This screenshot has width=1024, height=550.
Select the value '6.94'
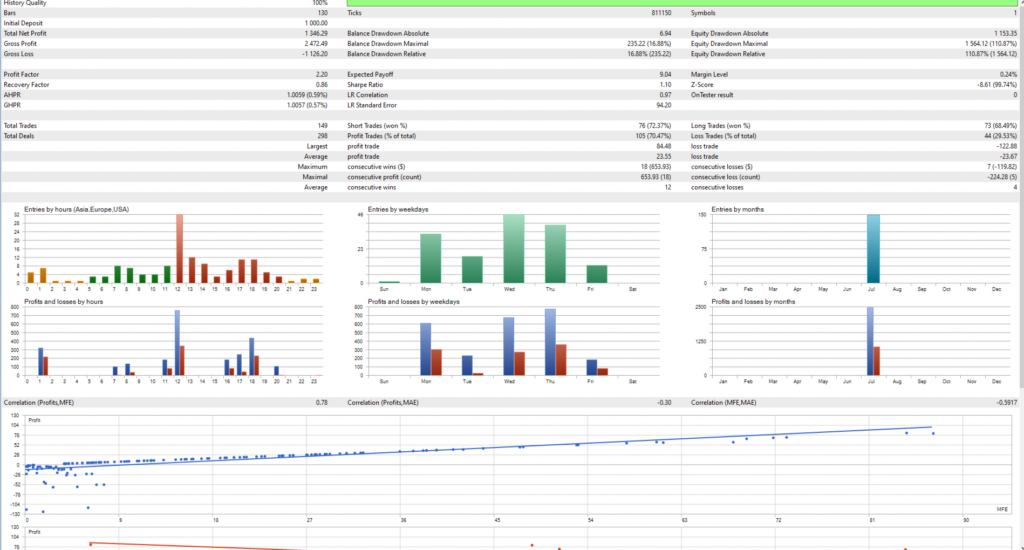point(665,33)
